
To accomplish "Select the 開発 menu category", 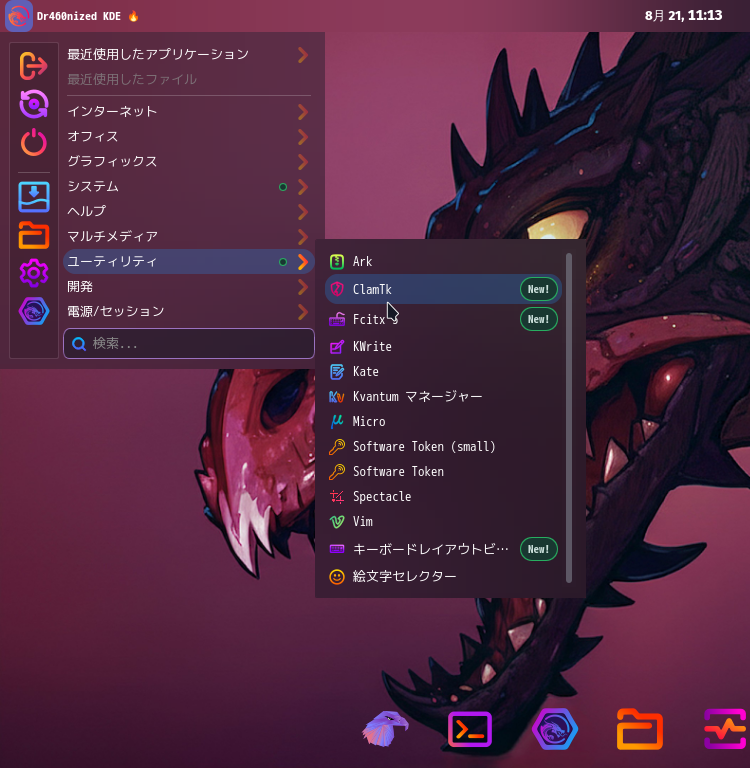I will pos(189,287).
